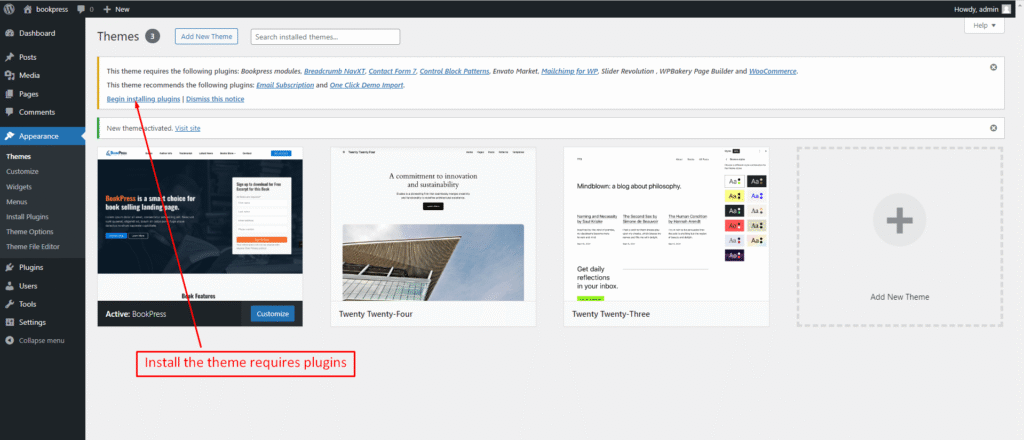
Task: Follow the Breadcrumb NavXT link
Action: 334,71
